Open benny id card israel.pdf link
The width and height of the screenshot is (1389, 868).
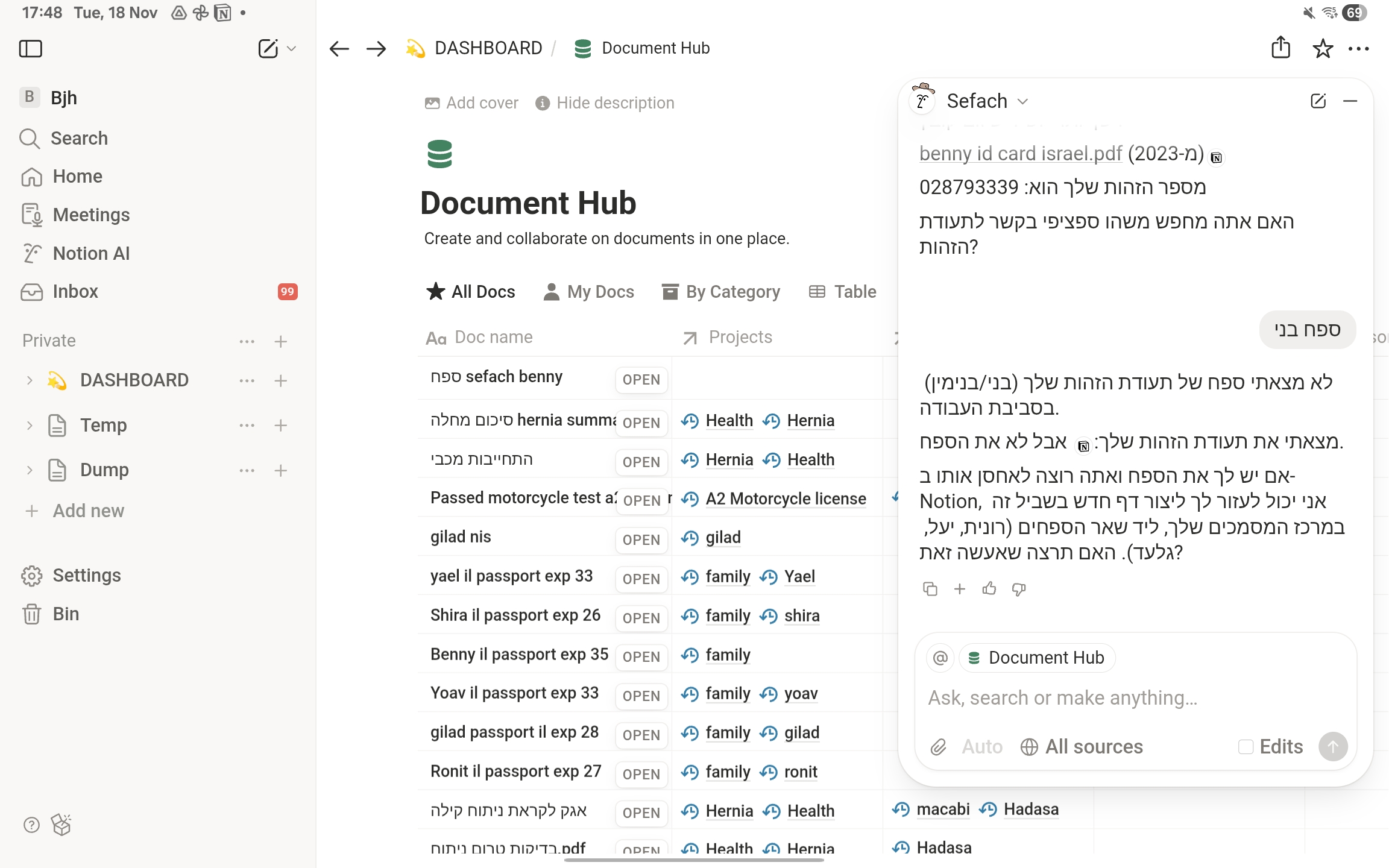(x=1020, y=154)
